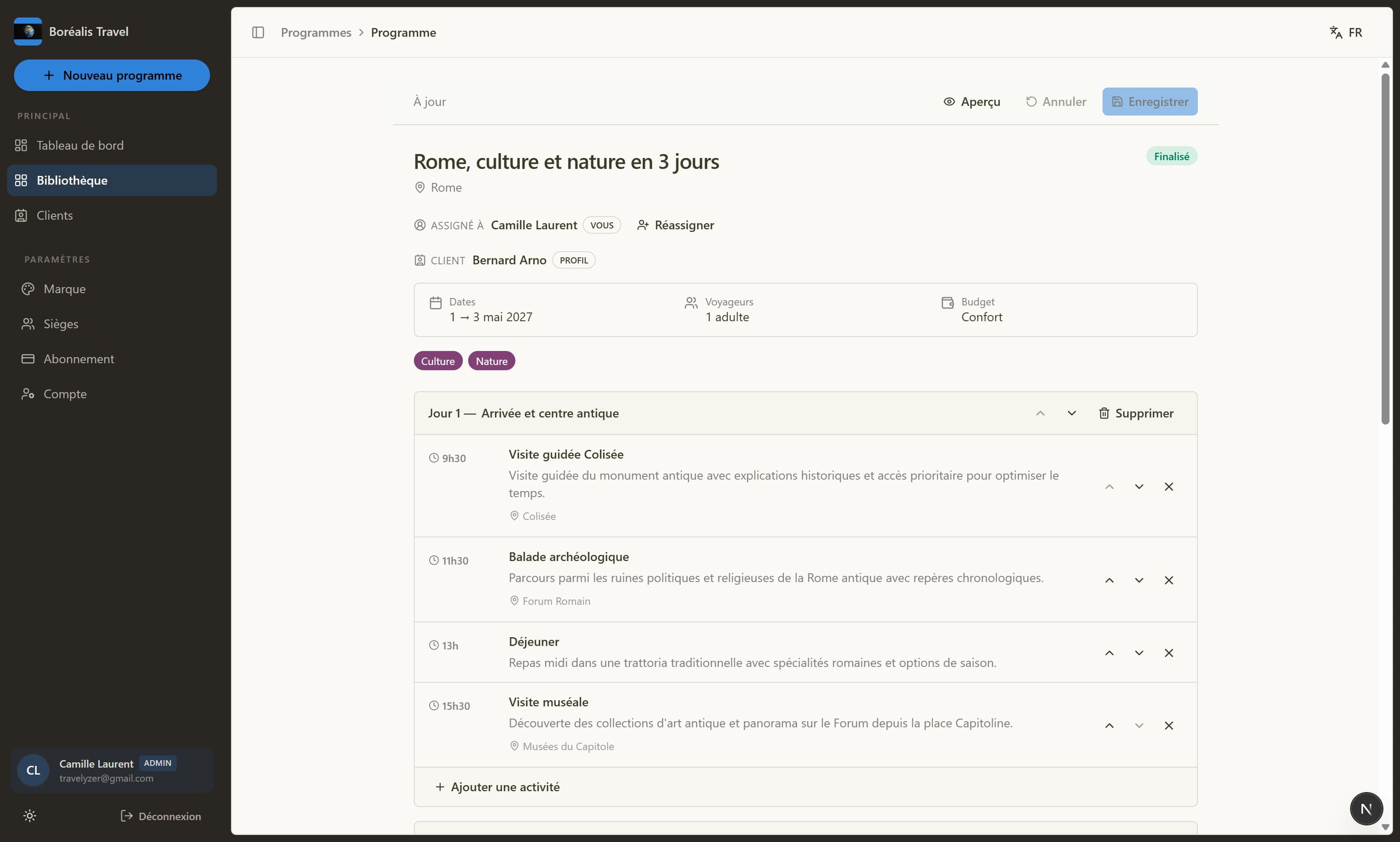The image size is (1400, 842).
Task: Click the program title Rome, culture et nature
Action: point(566,162)
